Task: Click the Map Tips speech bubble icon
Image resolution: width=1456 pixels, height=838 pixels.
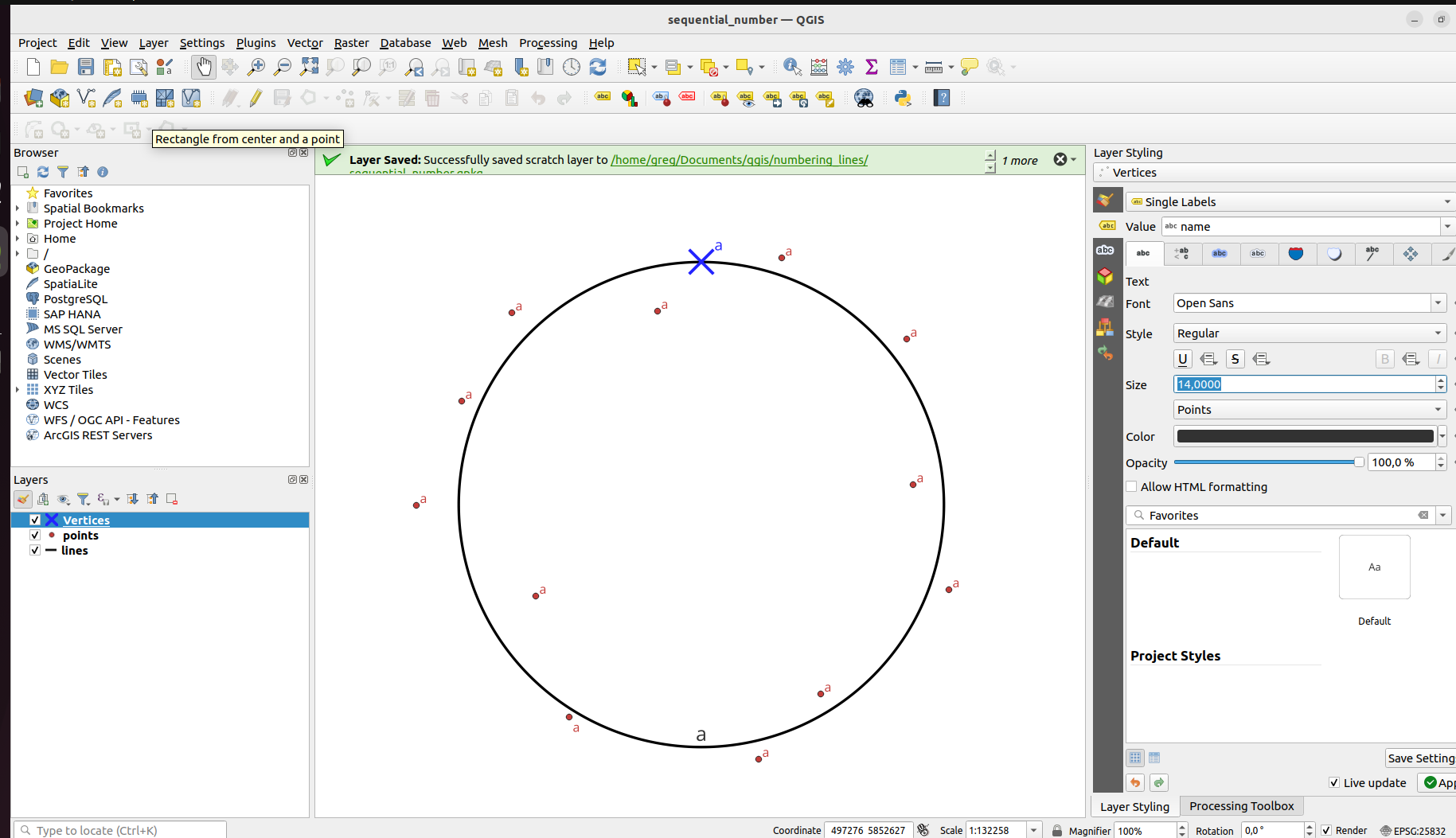Action: [970, 67]
